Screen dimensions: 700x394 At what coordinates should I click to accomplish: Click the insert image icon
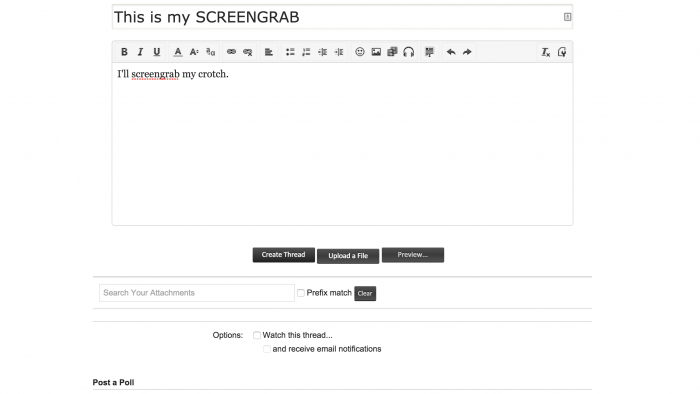pos(376,52)
